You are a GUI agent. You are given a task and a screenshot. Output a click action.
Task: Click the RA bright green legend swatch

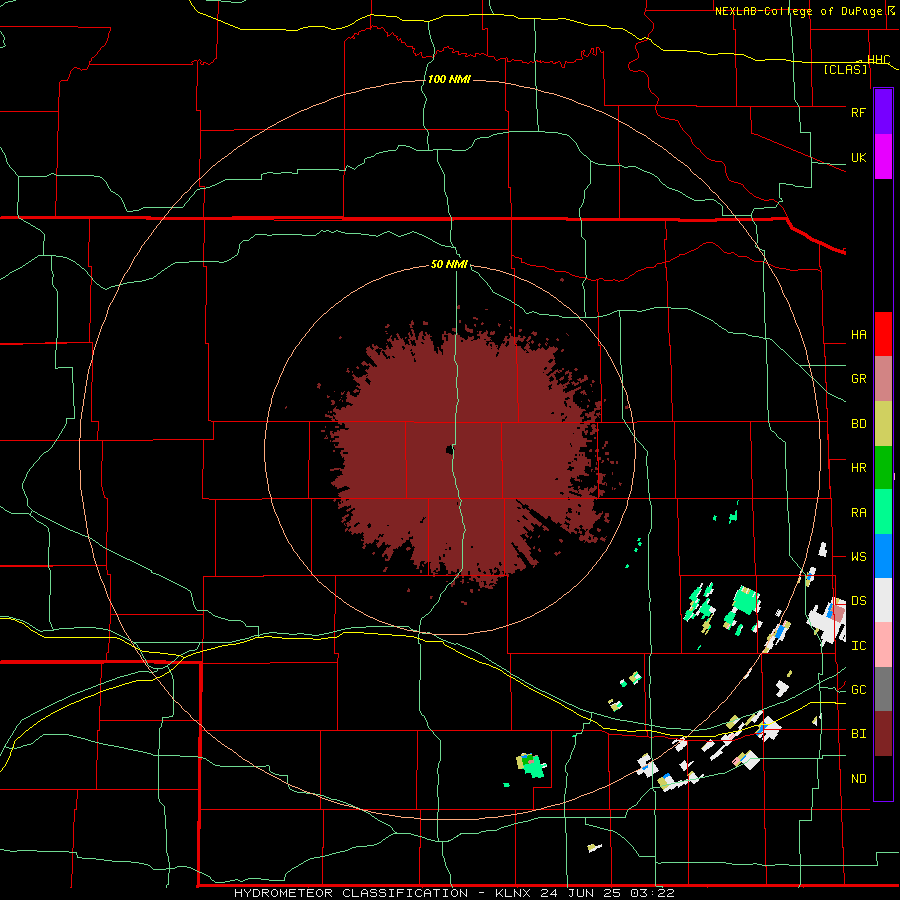(x=883, y=512)
